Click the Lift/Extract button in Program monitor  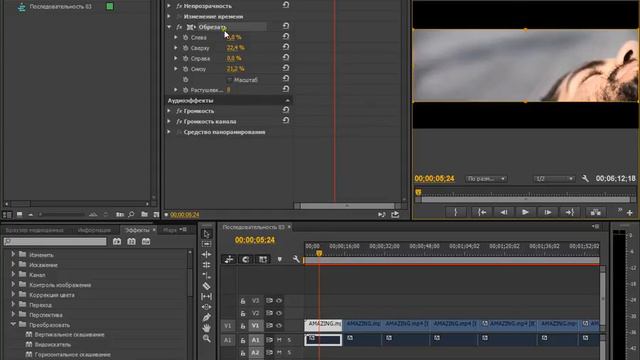tap(596, 212)
